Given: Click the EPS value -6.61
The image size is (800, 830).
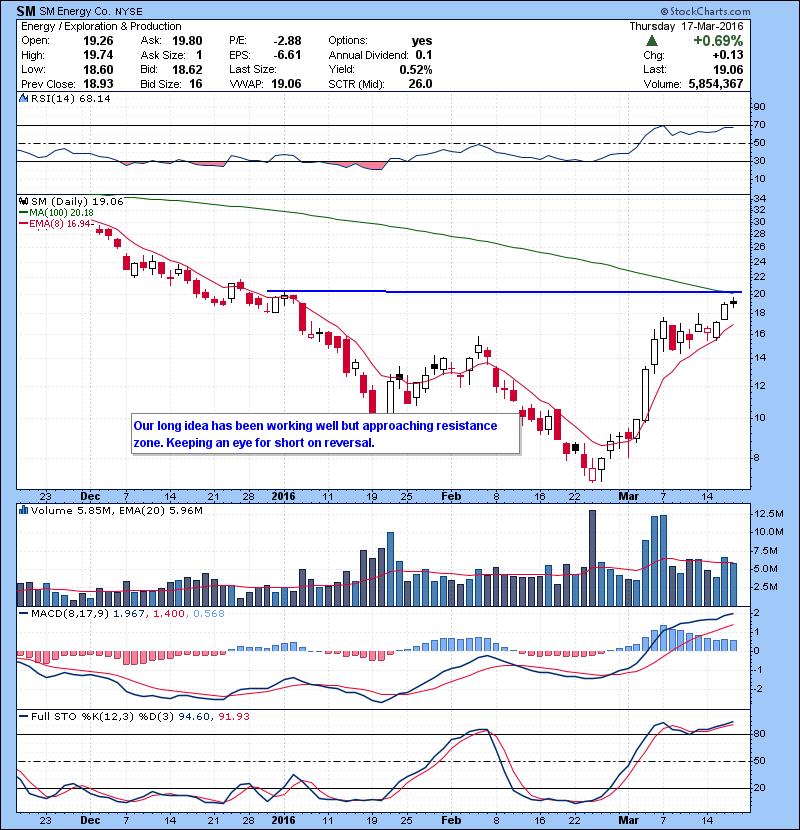Looking at the screenshot, I should pos(287,55).
